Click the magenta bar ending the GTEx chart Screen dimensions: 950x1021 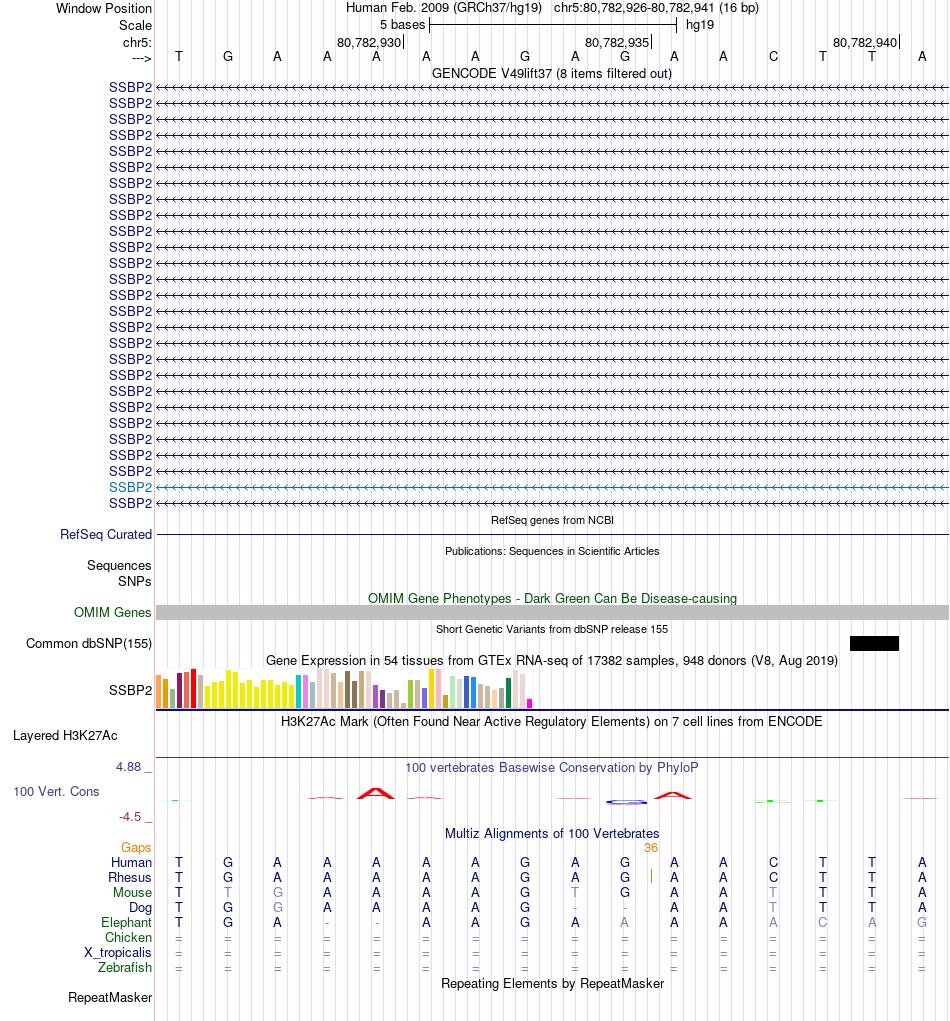click(529, 703)
